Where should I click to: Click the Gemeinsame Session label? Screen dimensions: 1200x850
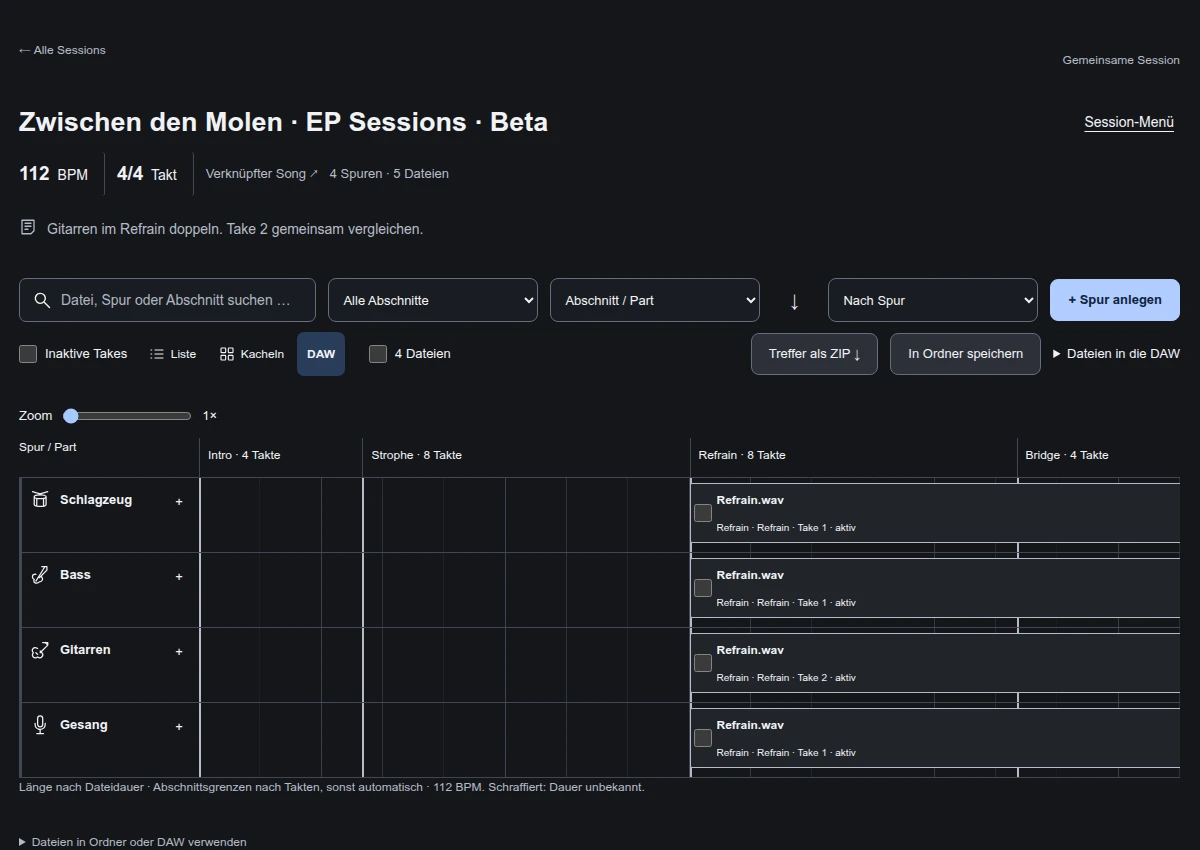(x=1121, y=60)
